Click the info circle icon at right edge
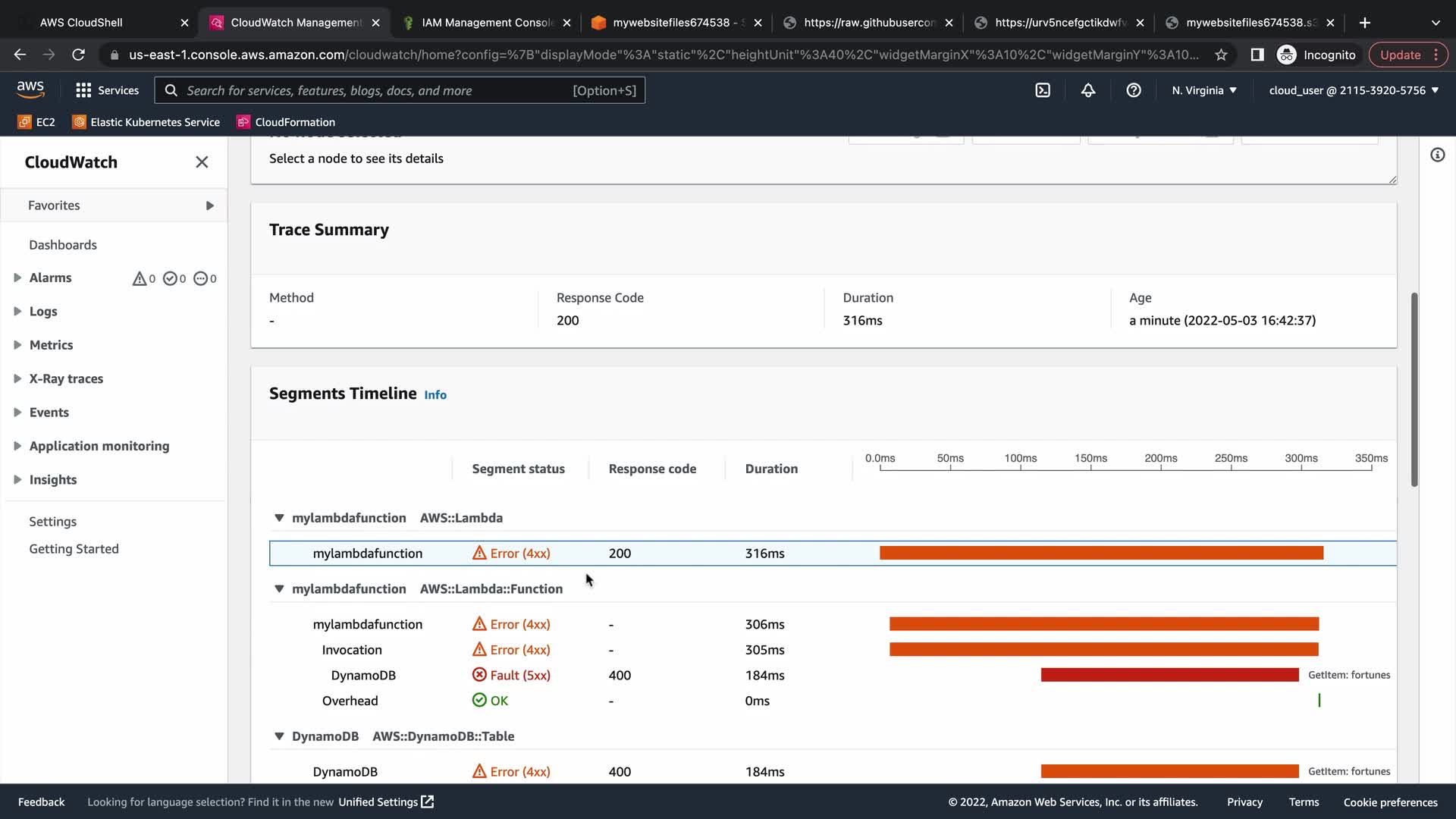The width and height of the screenshot is (1456, 819). pos(1437,155)
